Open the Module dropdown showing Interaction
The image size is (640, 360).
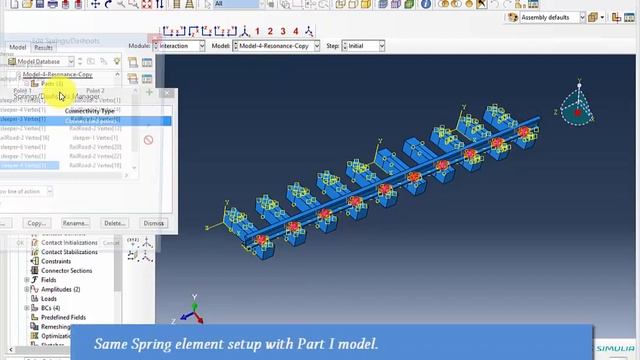pyautogui.click(x=179, y=46)
